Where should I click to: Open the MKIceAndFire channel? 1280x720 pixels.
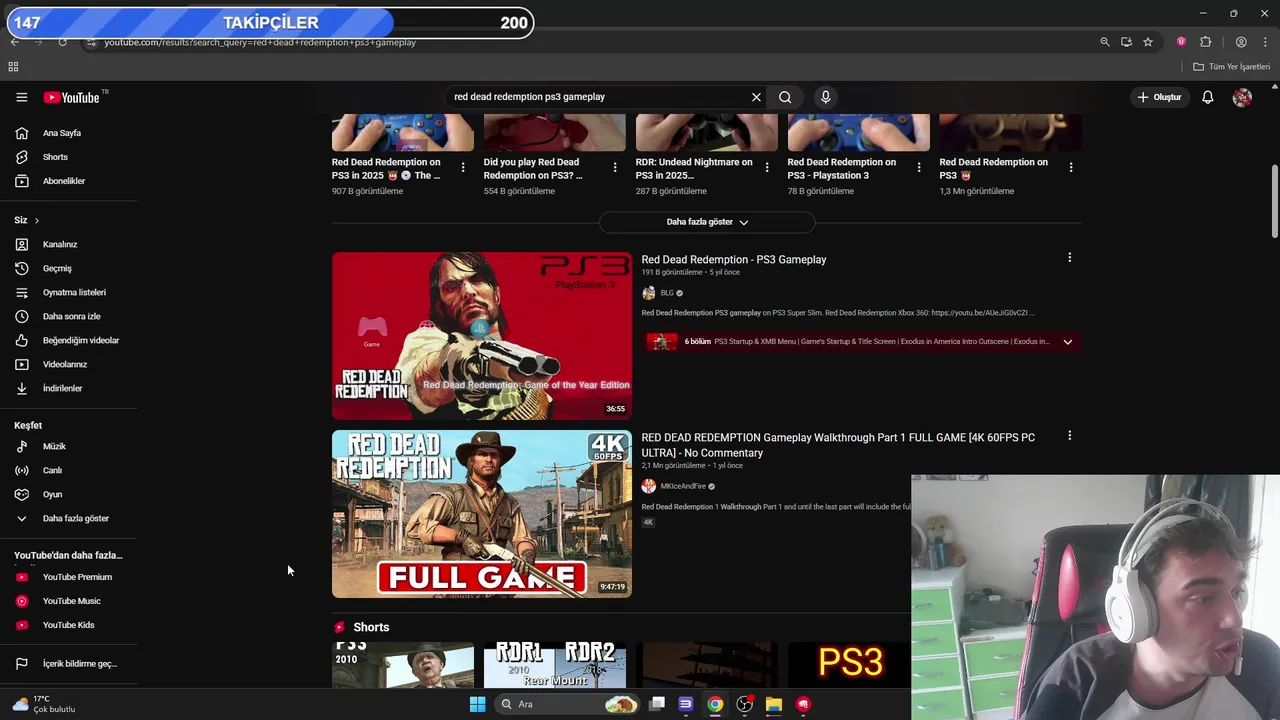tap(683, 486)
